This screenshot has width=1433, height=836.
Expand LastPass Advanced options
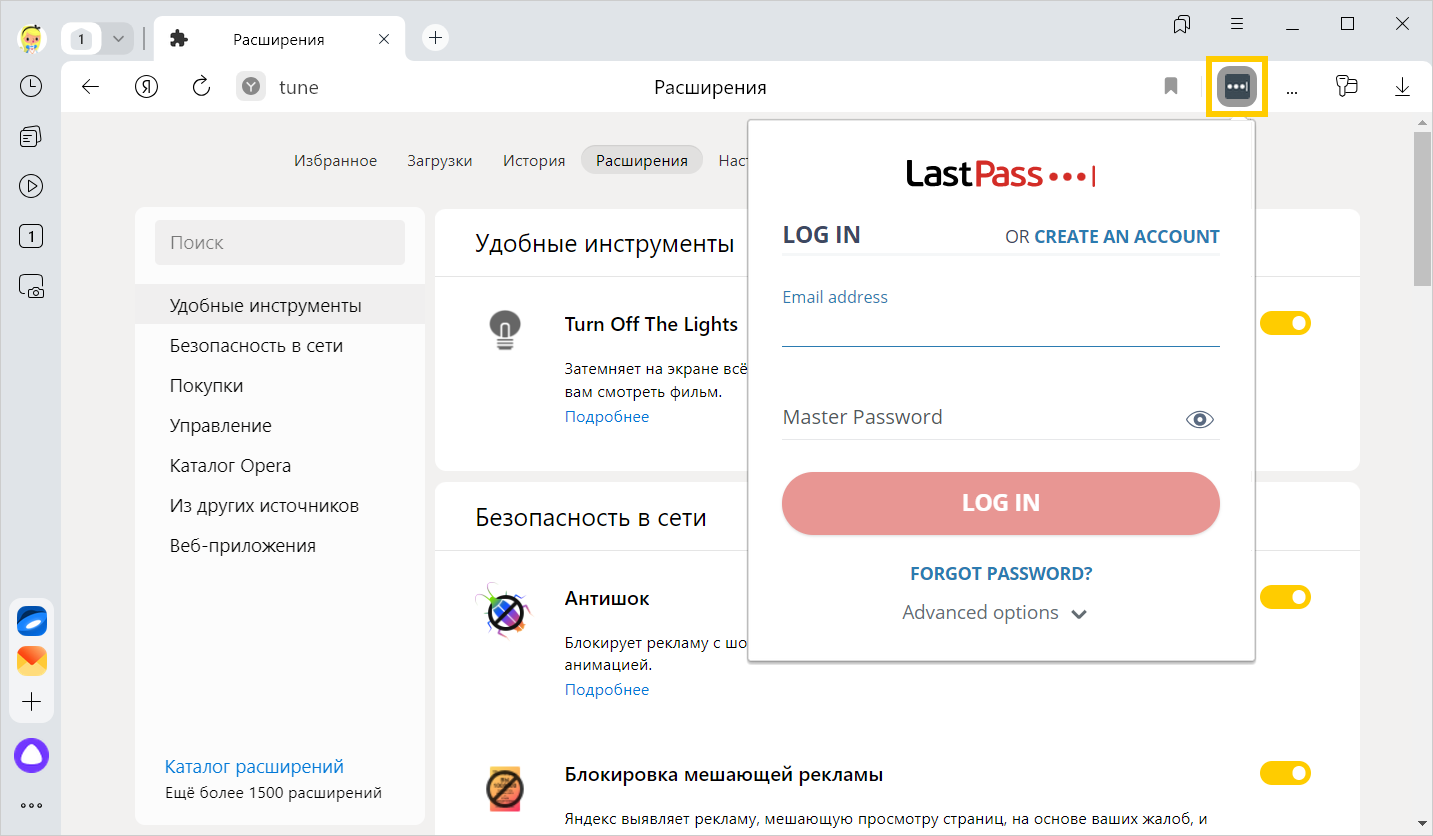coord(994,613)
